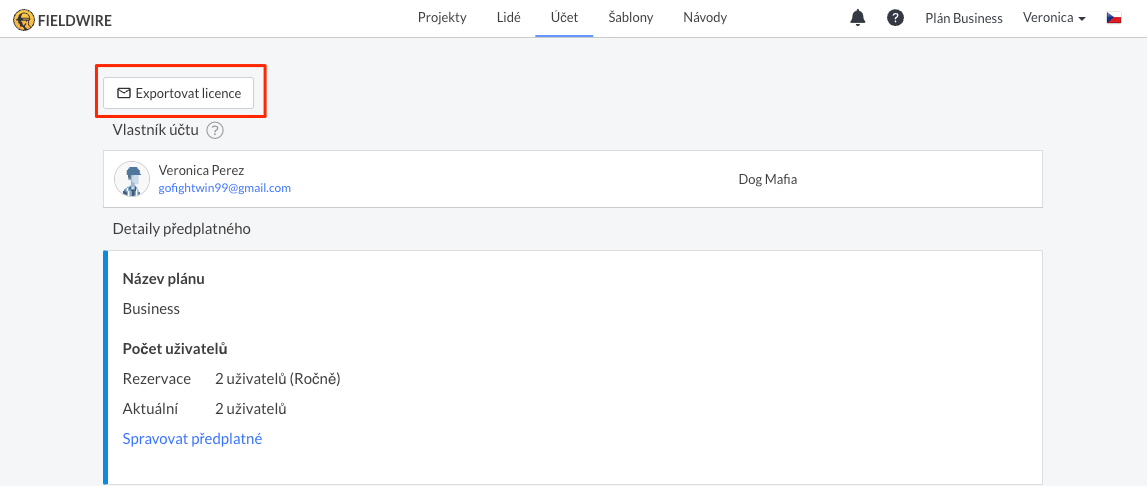
Task: Click the Plán Business link
Action: [963, 18]
